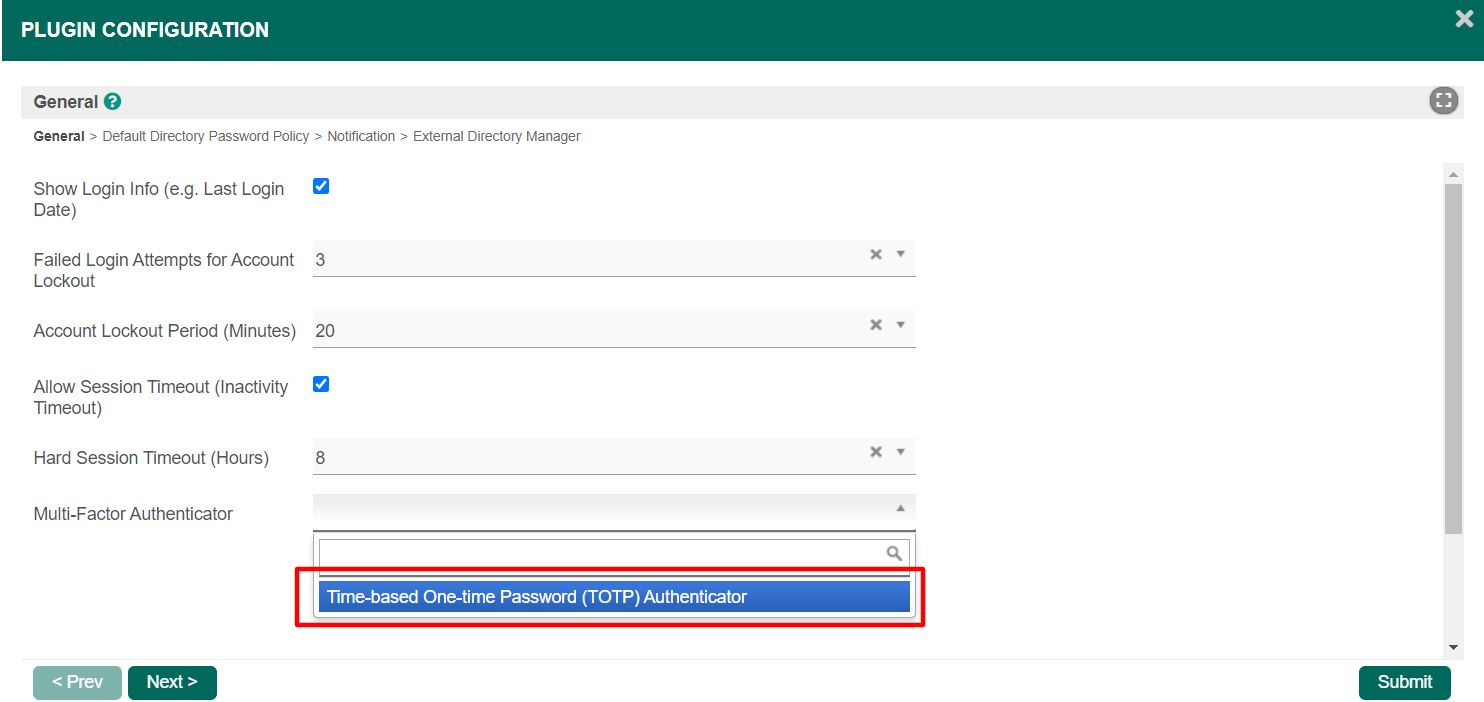The image size is (1484, 702).
Task: Click the search magnifier icon in dropdown
Action: (x=894, y=553)
